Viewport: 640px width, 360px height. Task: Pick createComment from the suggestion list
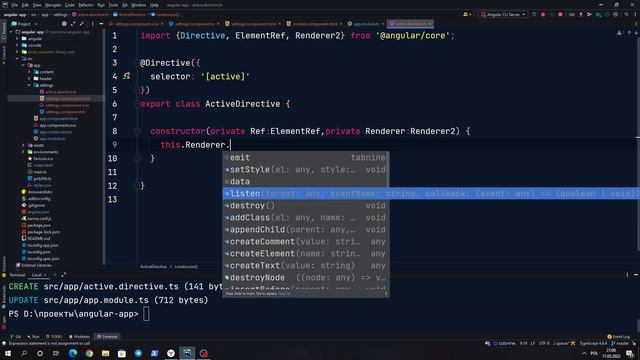(306, 242)
